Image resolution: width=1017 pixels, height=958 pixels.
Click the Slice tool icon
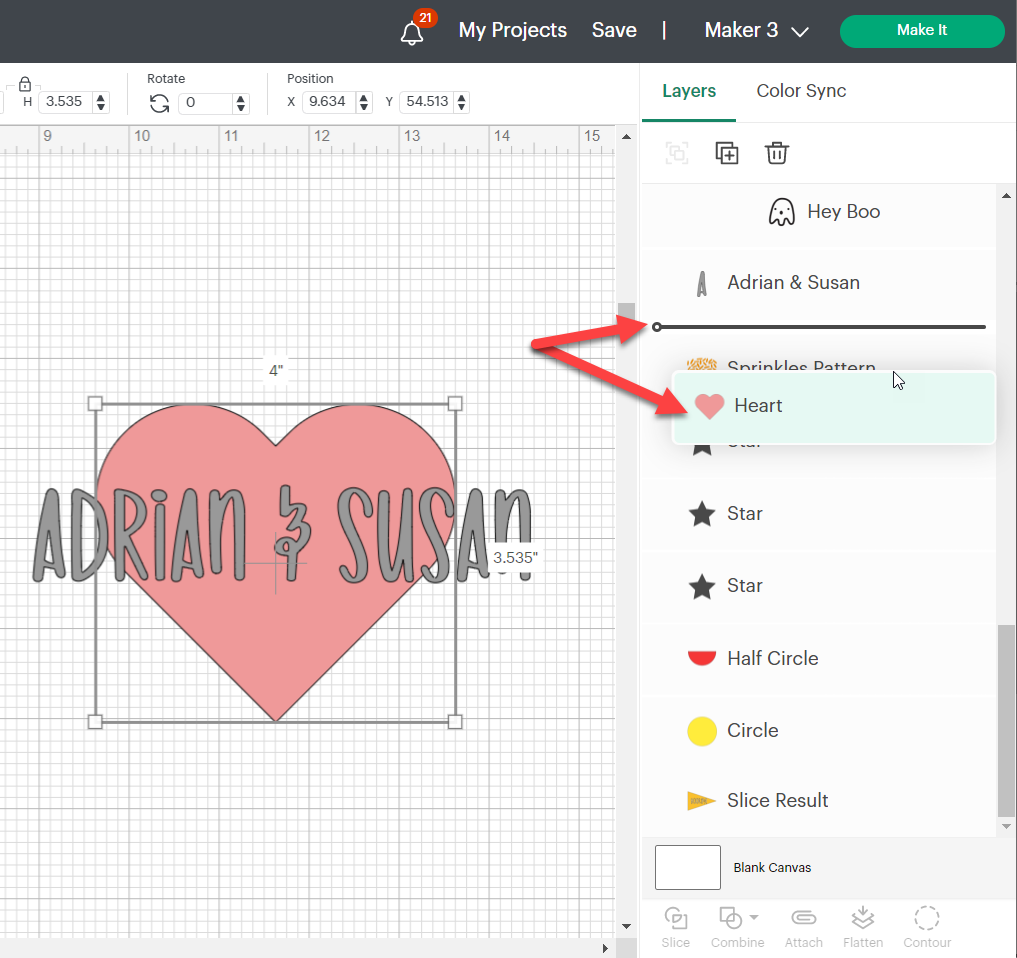(x=676, y=926)
